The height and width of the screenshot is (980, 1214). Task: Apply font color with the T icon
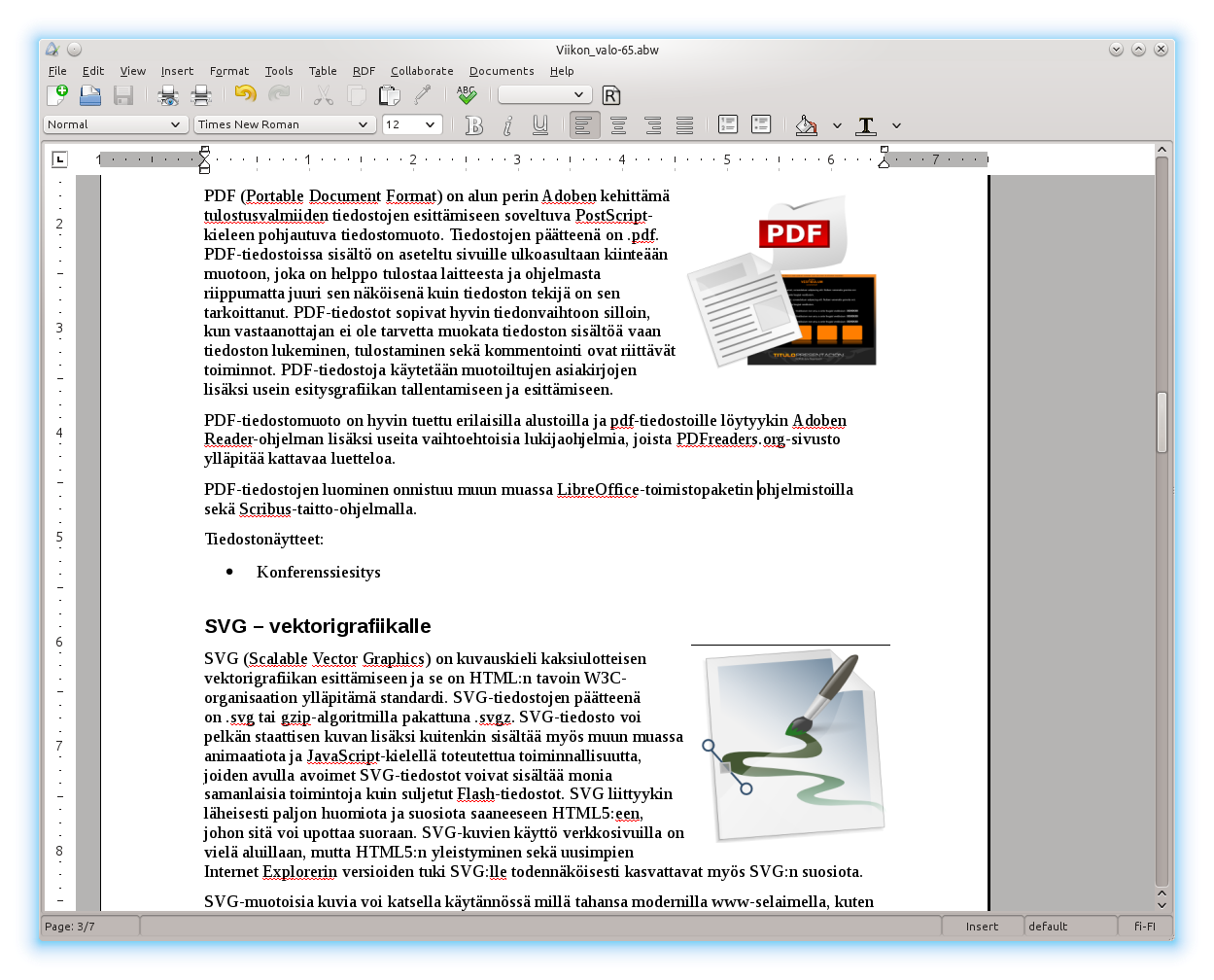point(866,124)
